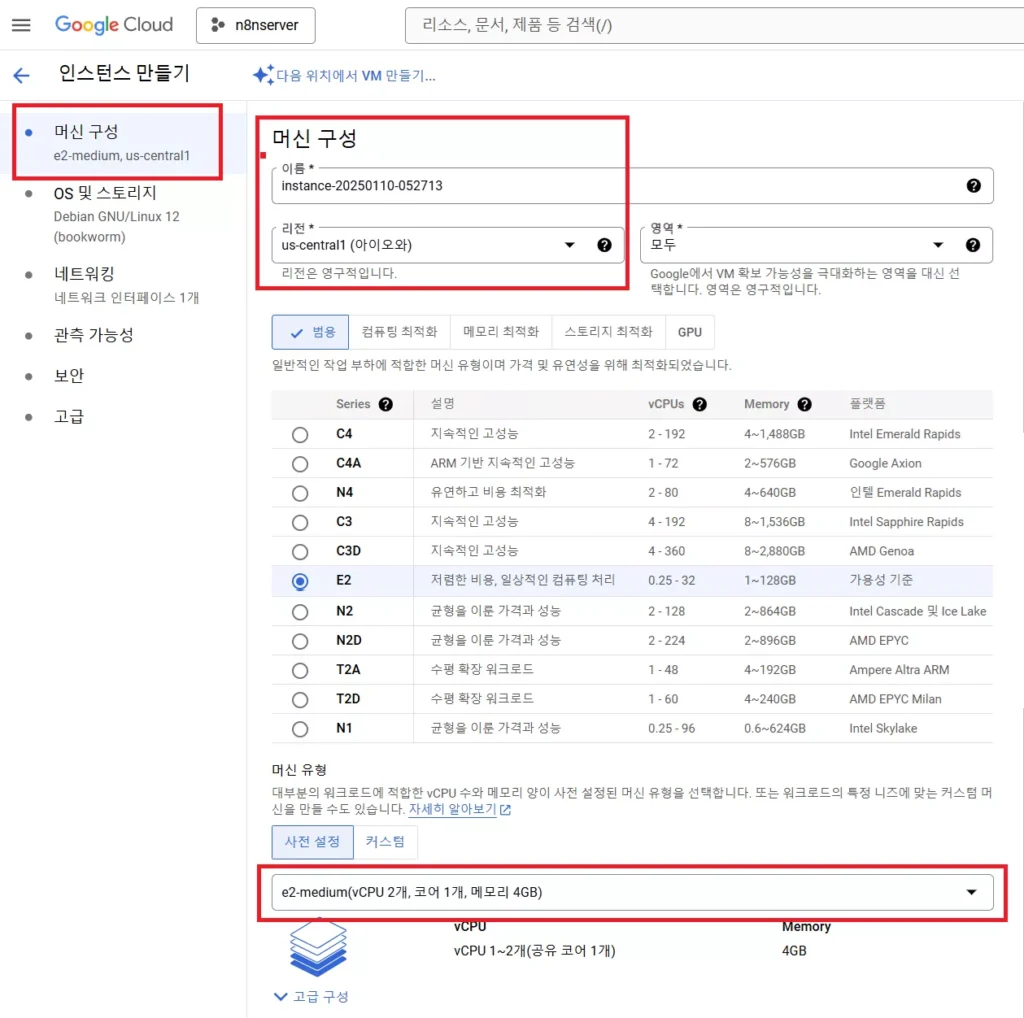Click the Google Axion platform cell

[885, 464]
